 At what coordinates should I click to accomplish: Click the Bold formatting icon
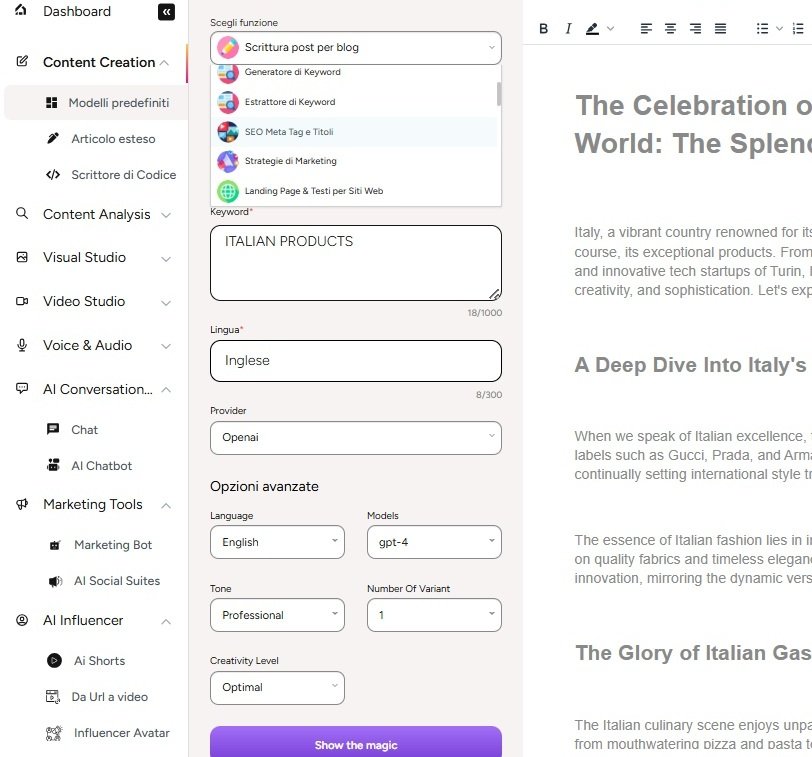click(x=544, y=29)
